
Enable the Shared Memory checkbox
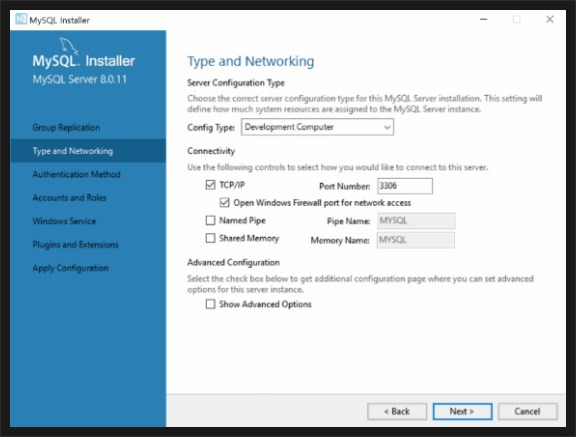210,238
